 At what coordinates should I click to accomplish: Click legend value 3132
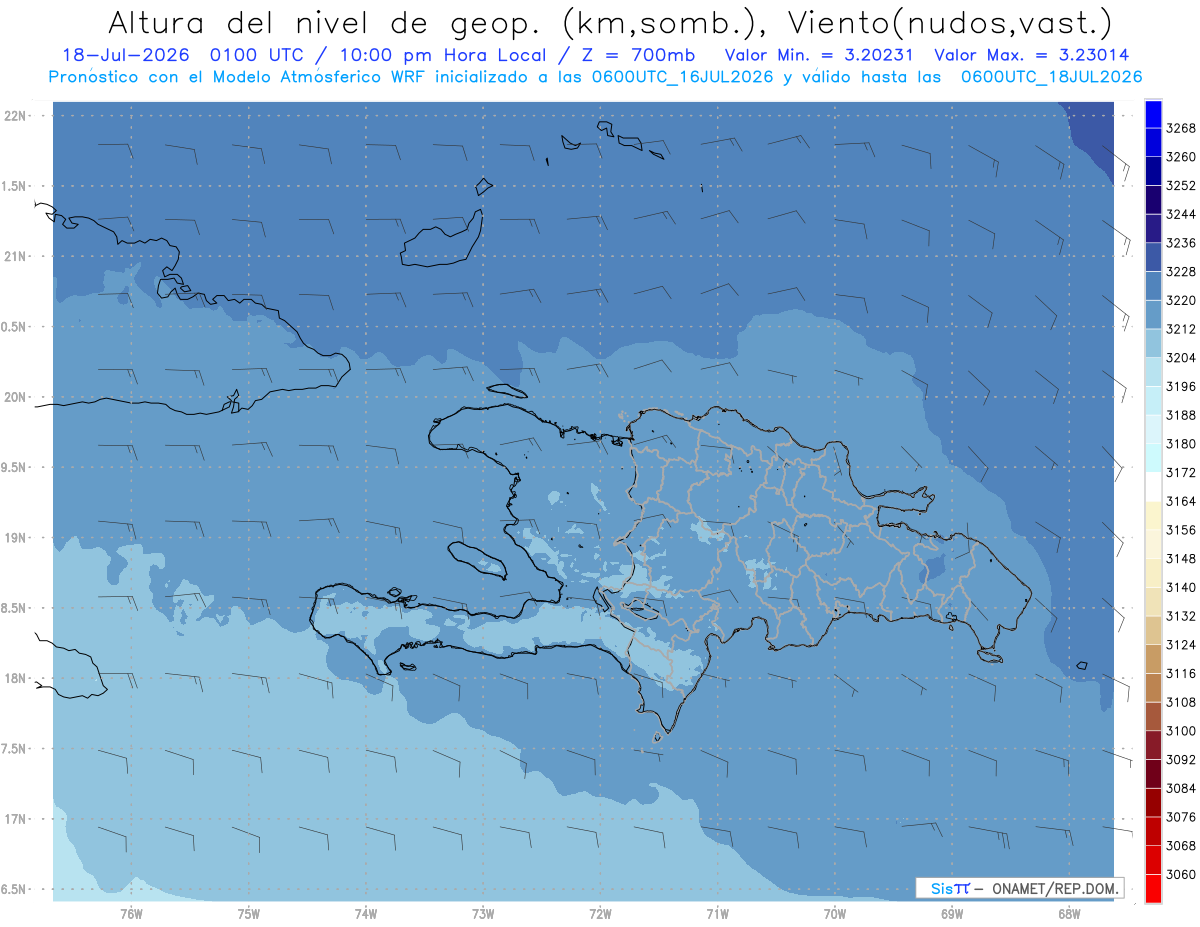[1180, 616]
